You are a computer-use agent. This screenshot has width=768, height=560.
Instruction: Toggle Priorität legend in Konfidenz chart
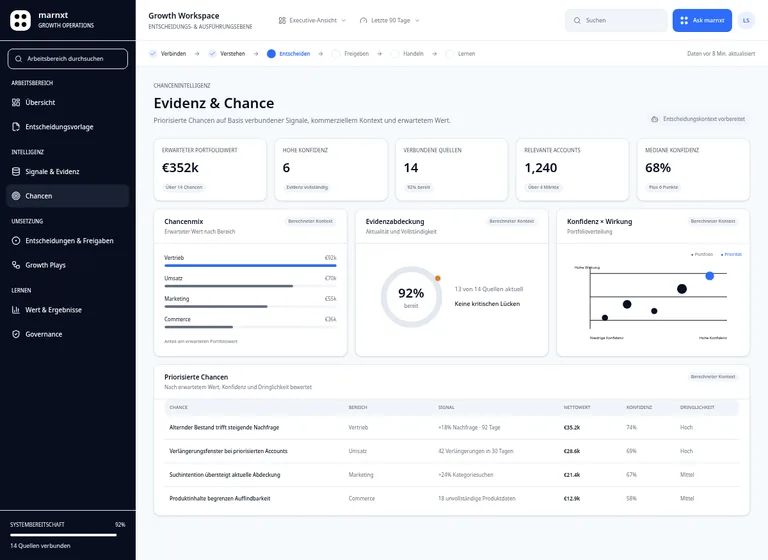point(731,254)
